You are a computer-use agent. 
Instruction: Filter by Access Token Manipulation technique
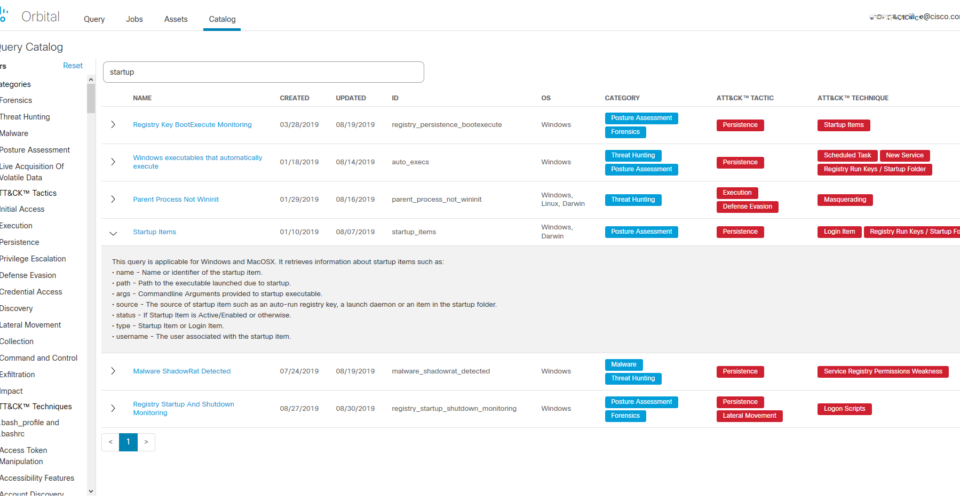23,456
